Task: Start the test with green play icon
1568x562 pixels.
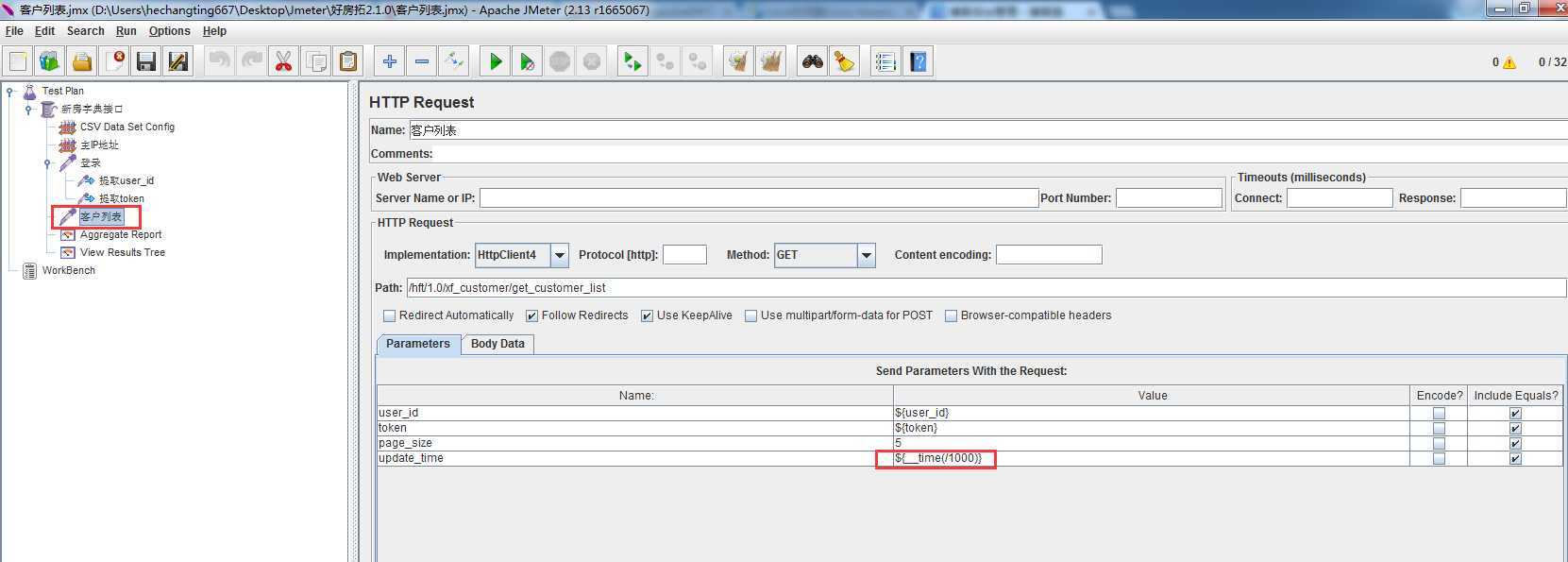Action: tap(495, 61)
